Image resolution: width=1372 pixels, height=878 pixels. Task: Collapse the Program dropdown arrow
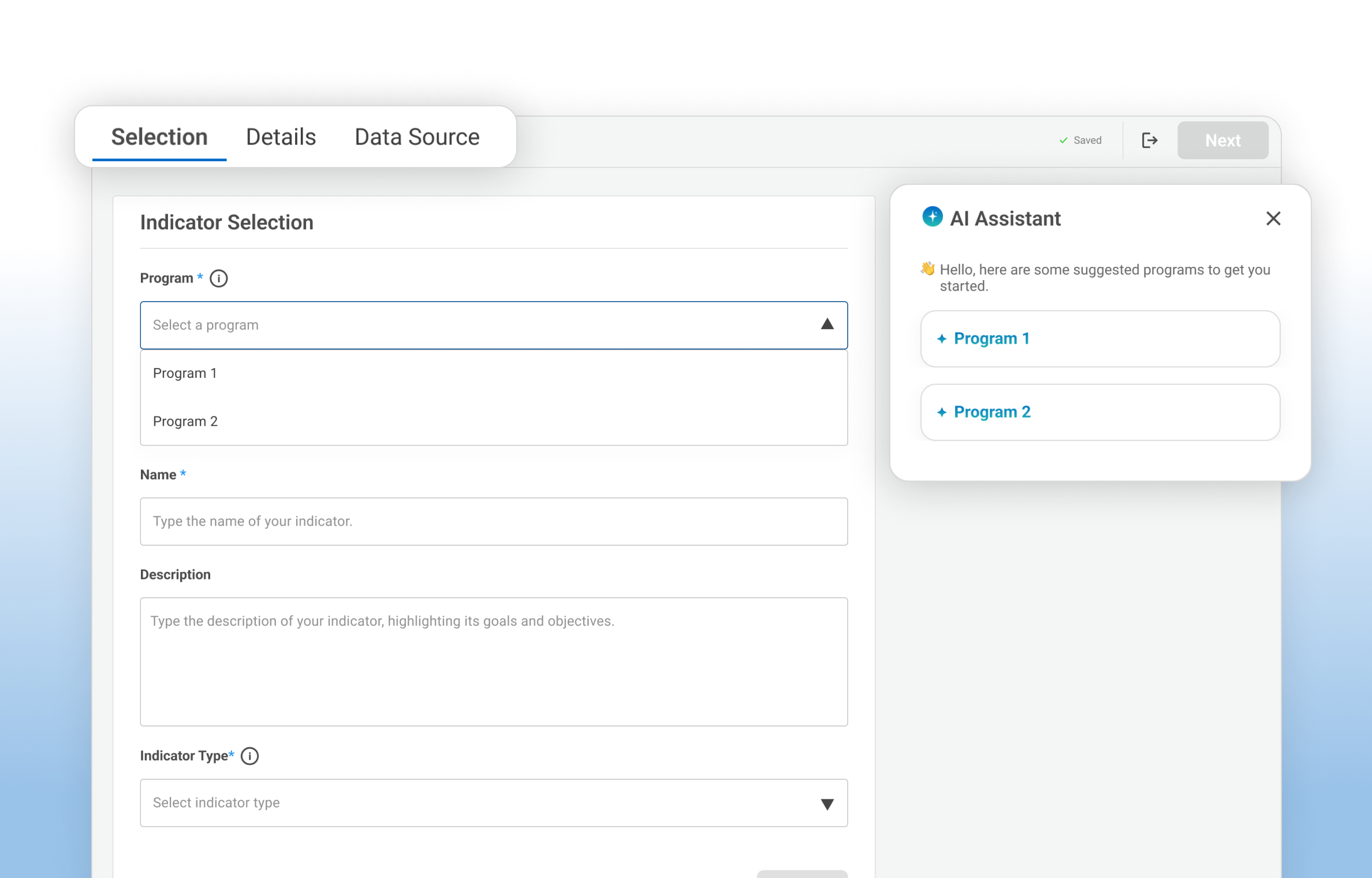click(x=827, y=325)
